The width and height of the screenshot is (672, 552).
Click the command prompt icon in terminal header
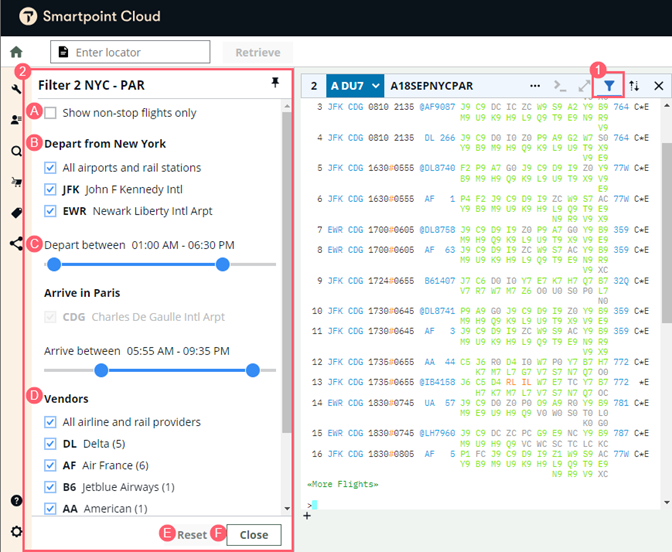click(x=560, y=86)
